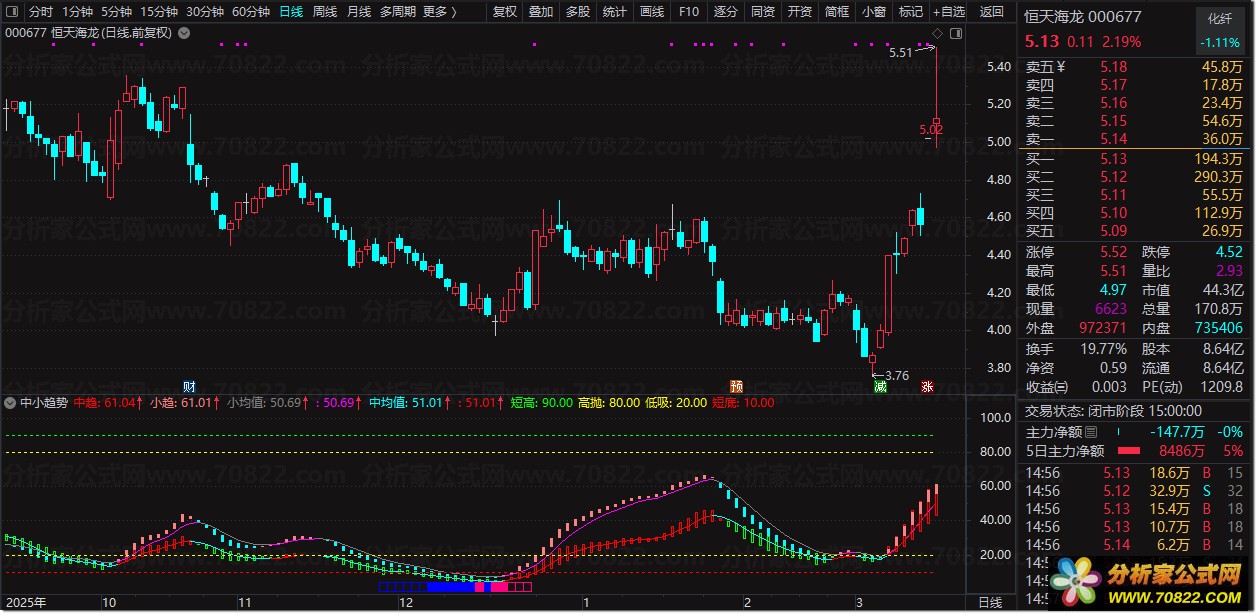The height and width of the screenshot is (614, 1258).
Task: Switch to 月线 monthly chart
Action: click(x=359, y=12)
